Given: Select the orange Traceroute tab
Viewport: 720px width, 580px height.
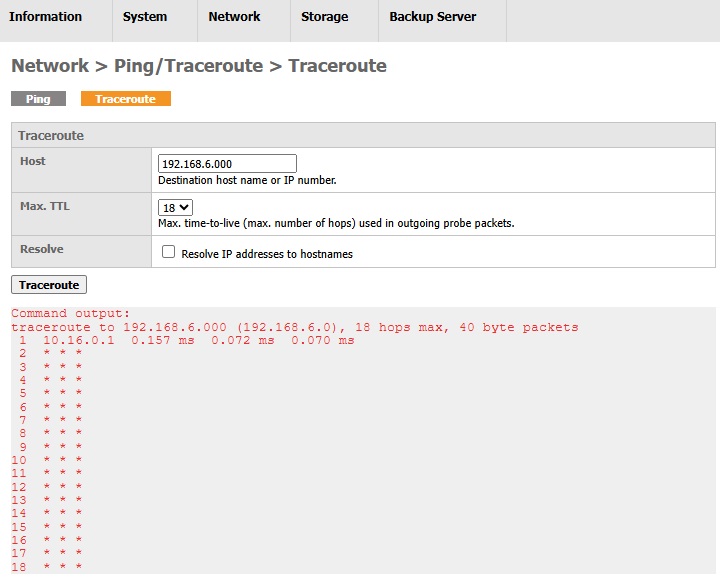Looking at the screenshot, I should pyautogui.click(x=126, y=99).
